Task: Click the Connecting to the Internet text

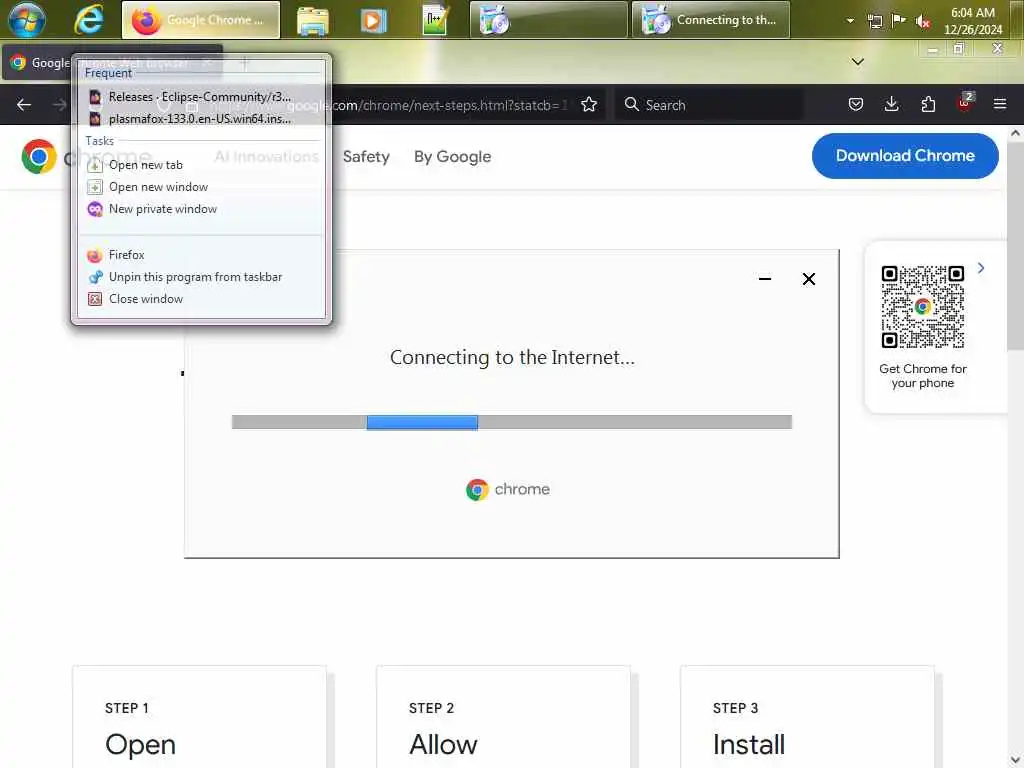Action: point(511,357)
